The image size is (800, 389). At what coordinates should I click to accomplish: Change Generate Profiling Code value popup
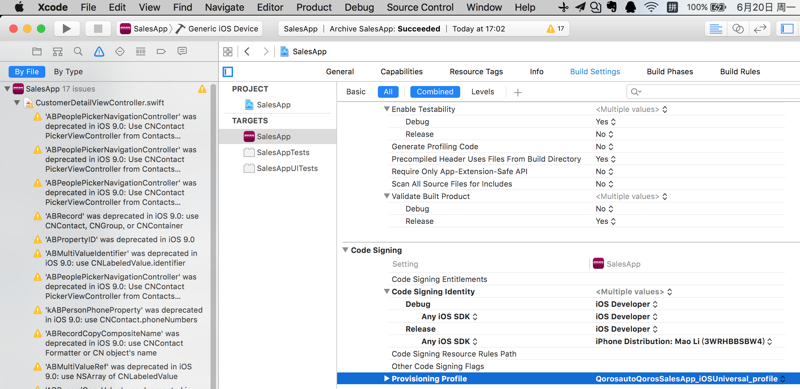[605, 147]
